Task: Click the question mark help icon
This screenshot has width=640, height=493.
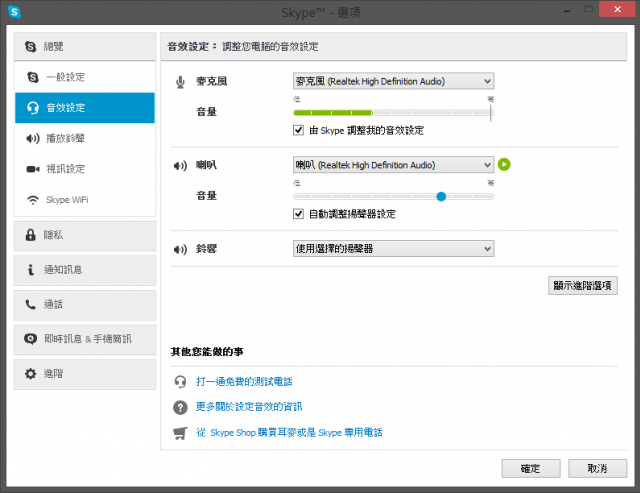Action: pos(180,407)
